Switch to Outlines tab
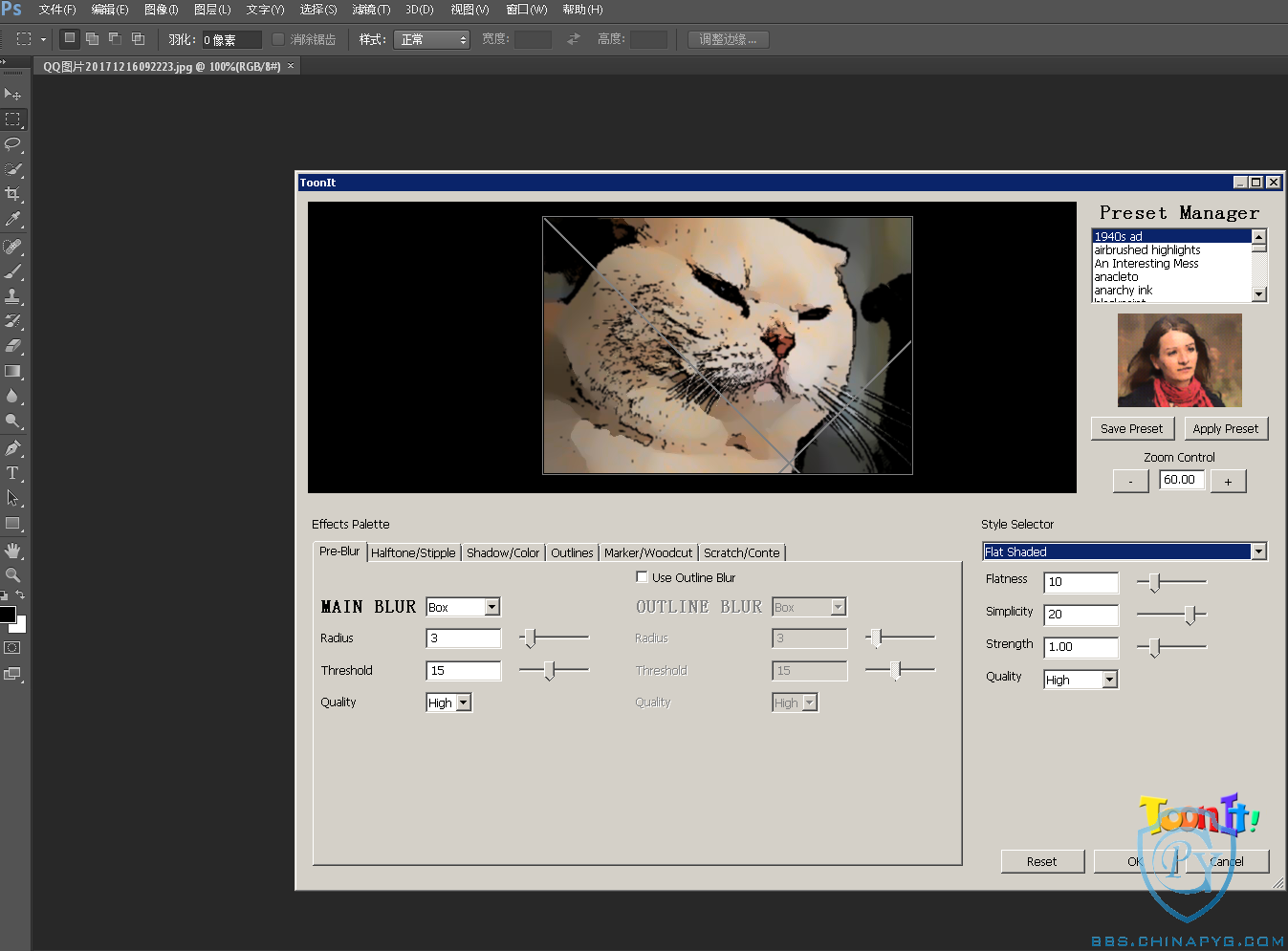Screen dimensions: 1288x951 pos(572,552)
